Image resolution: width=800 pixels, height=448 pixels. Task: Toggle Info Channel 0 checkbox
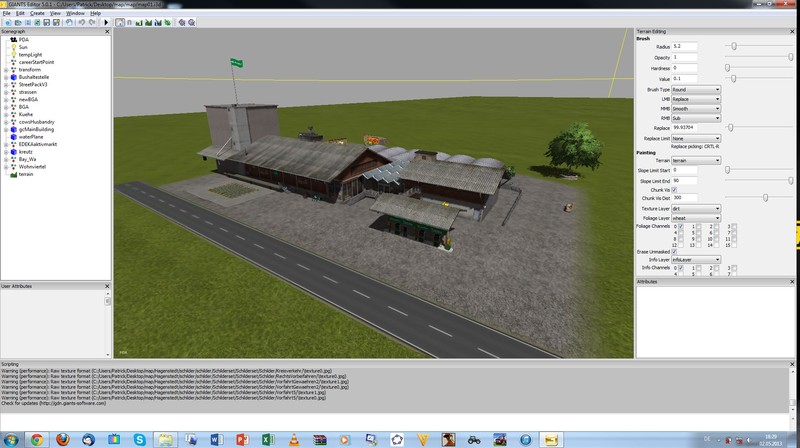(x=681, y=268)
